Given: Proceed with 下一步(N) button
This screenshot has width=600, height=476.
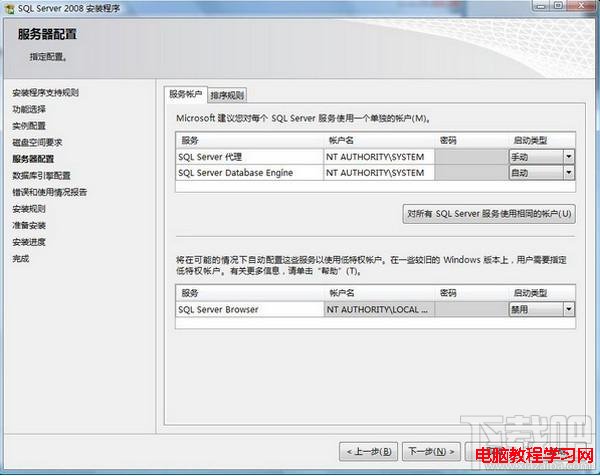Looking at the screenshot, I should (431, 452).
